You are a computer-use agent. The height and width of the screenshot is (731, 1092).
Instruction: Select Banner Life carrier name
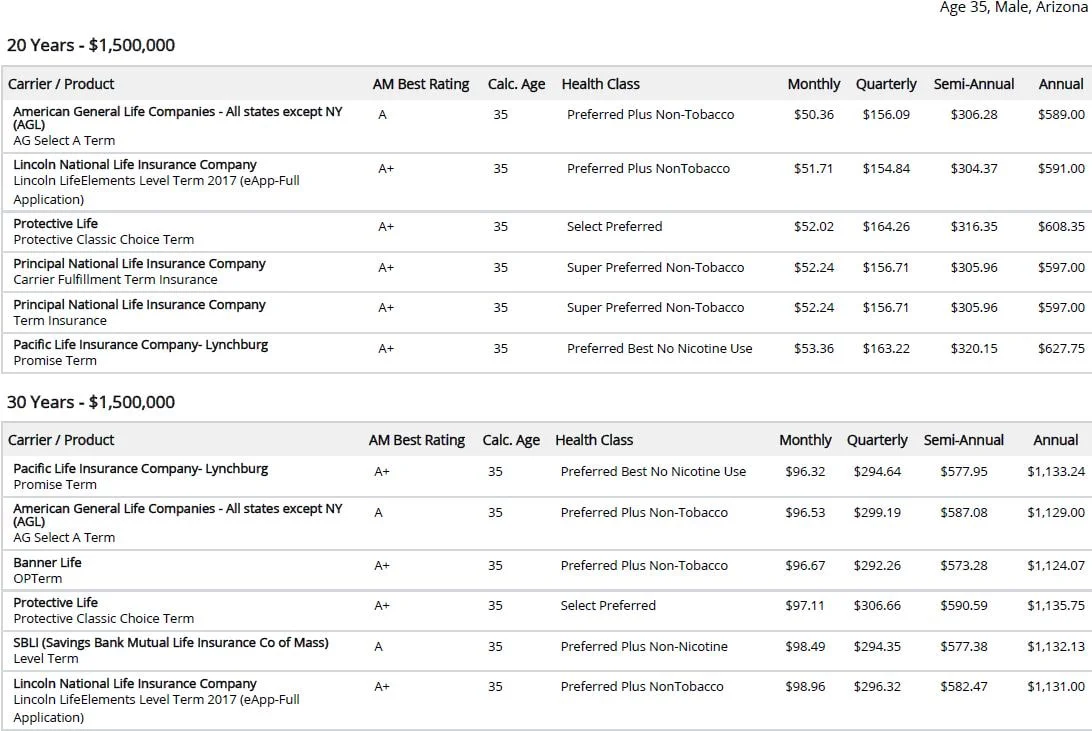point(47,563)
